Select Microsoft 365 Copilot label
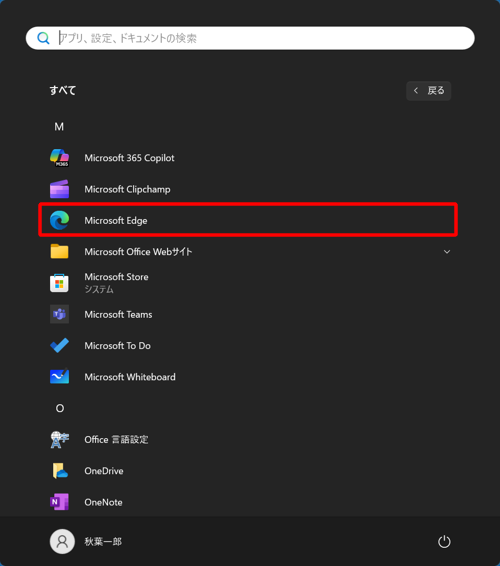The width and height of the screenshot is (500, 566). click(129, 158)
